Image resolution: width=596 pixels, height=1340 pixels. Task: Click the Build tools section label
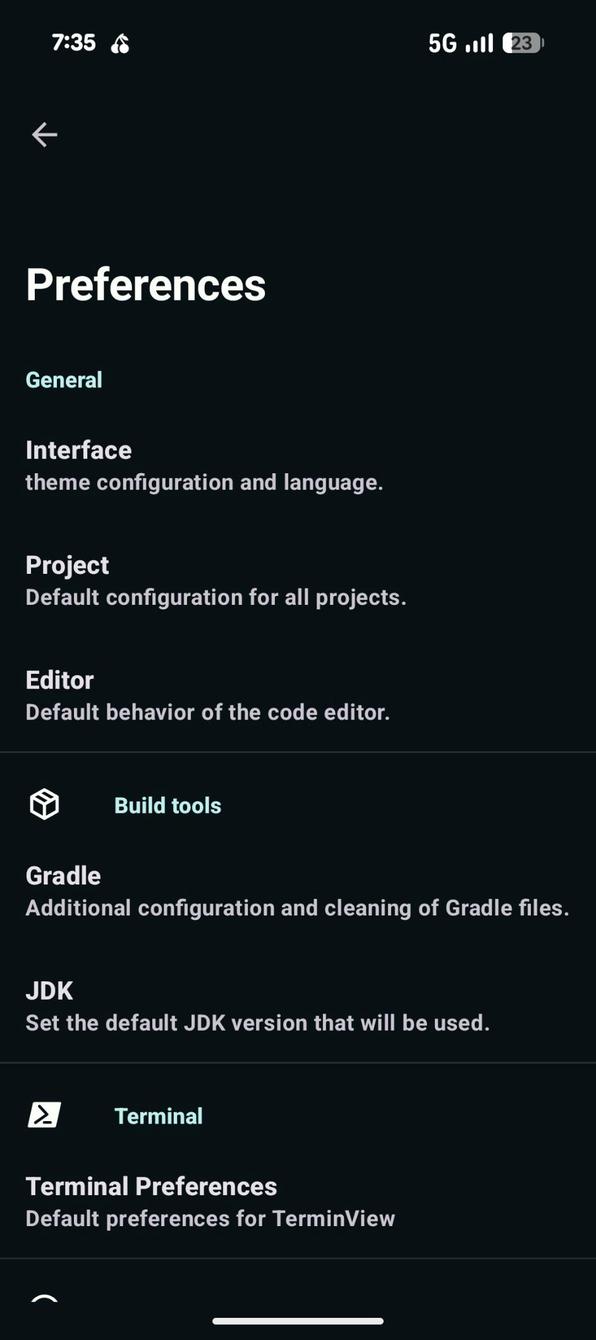click(168, 805)
